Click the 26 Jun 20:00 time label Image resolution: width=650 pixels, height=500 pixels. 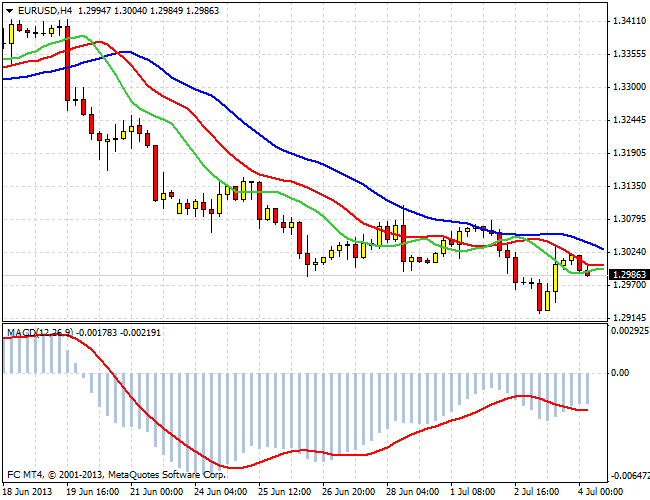click(349, 492)
